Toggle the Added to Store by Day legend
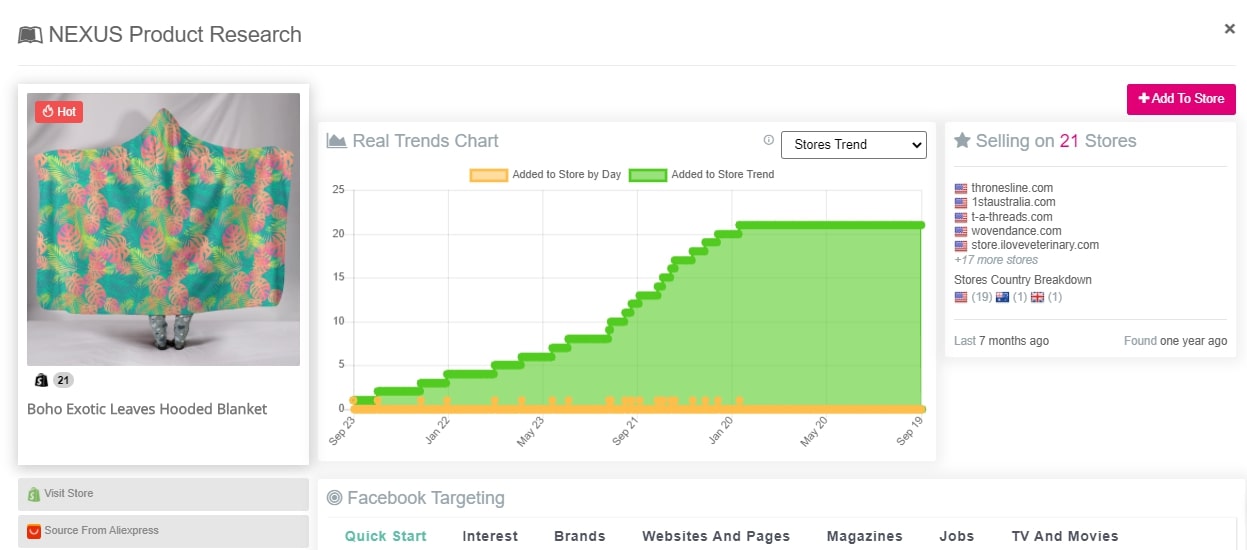Image resolution: width=1247 pixels, height=550 pixels. (545, 175)
